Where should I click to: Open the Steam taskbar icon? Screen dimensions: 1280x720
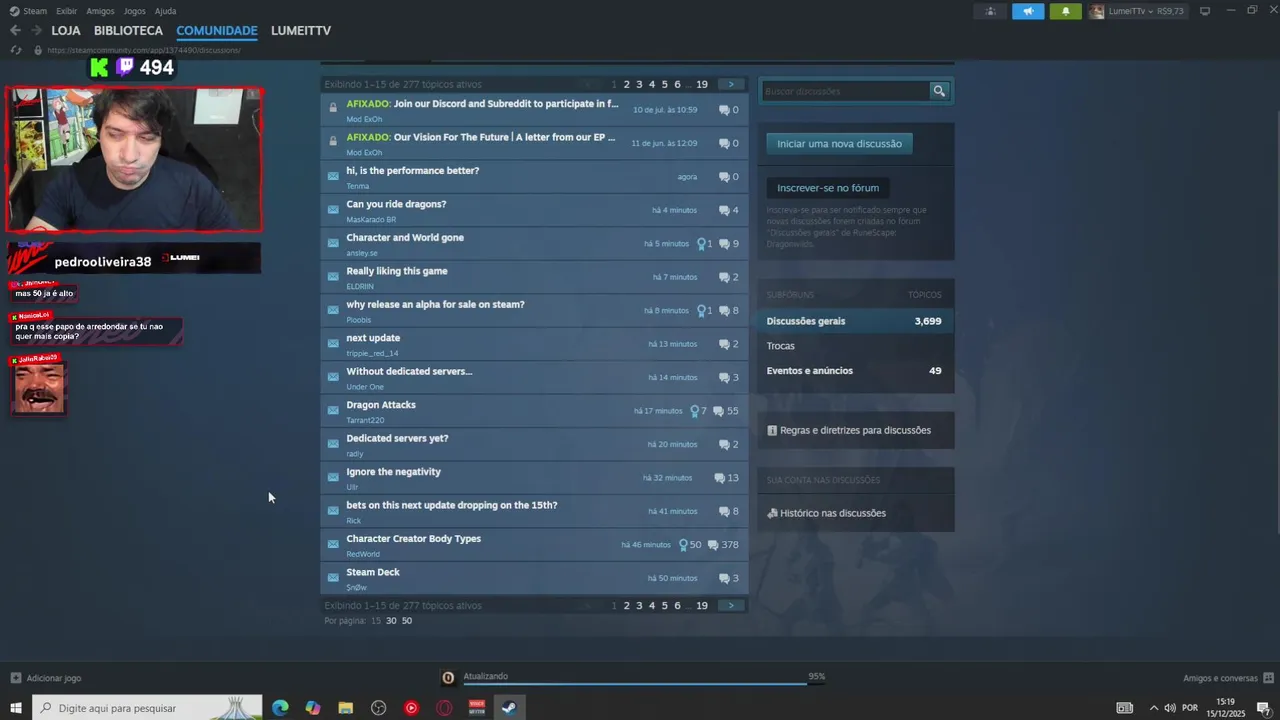coord(509,708)
